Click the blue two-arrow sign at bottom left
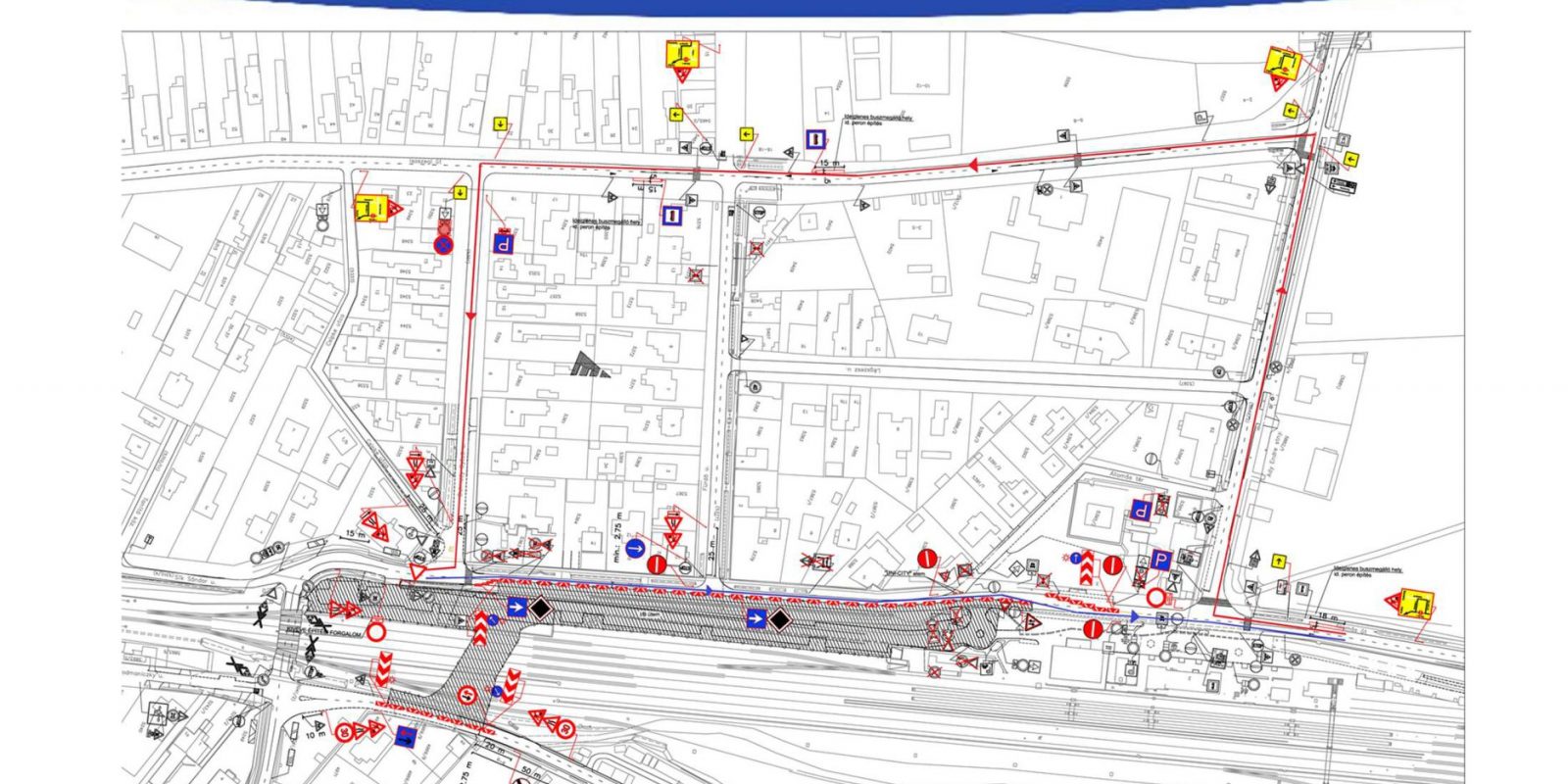The height and width of the screenshot is (784, 1568). pyautogui.click(x=406, y=736)
